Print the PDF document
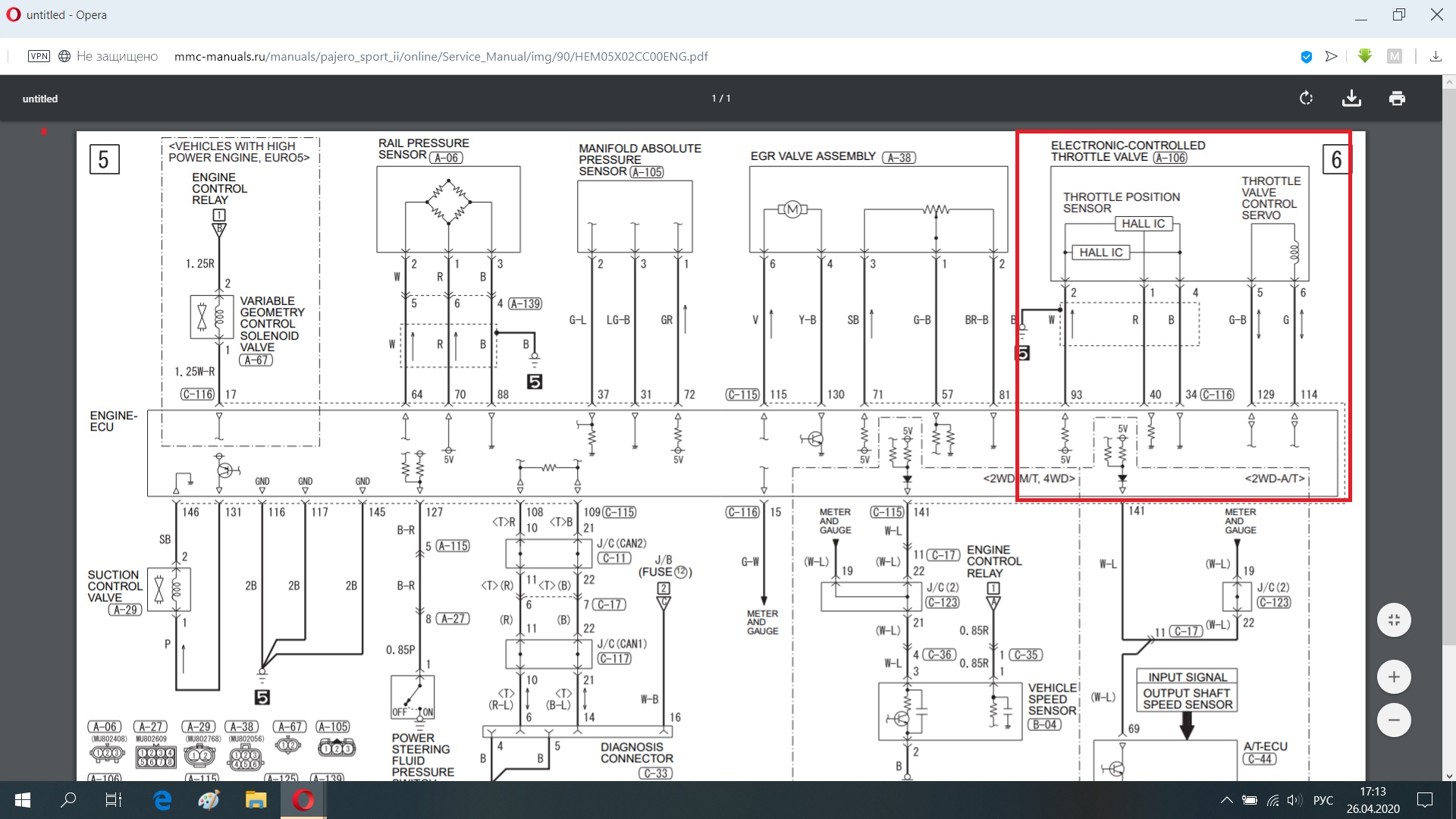 tap(1397, 99)
